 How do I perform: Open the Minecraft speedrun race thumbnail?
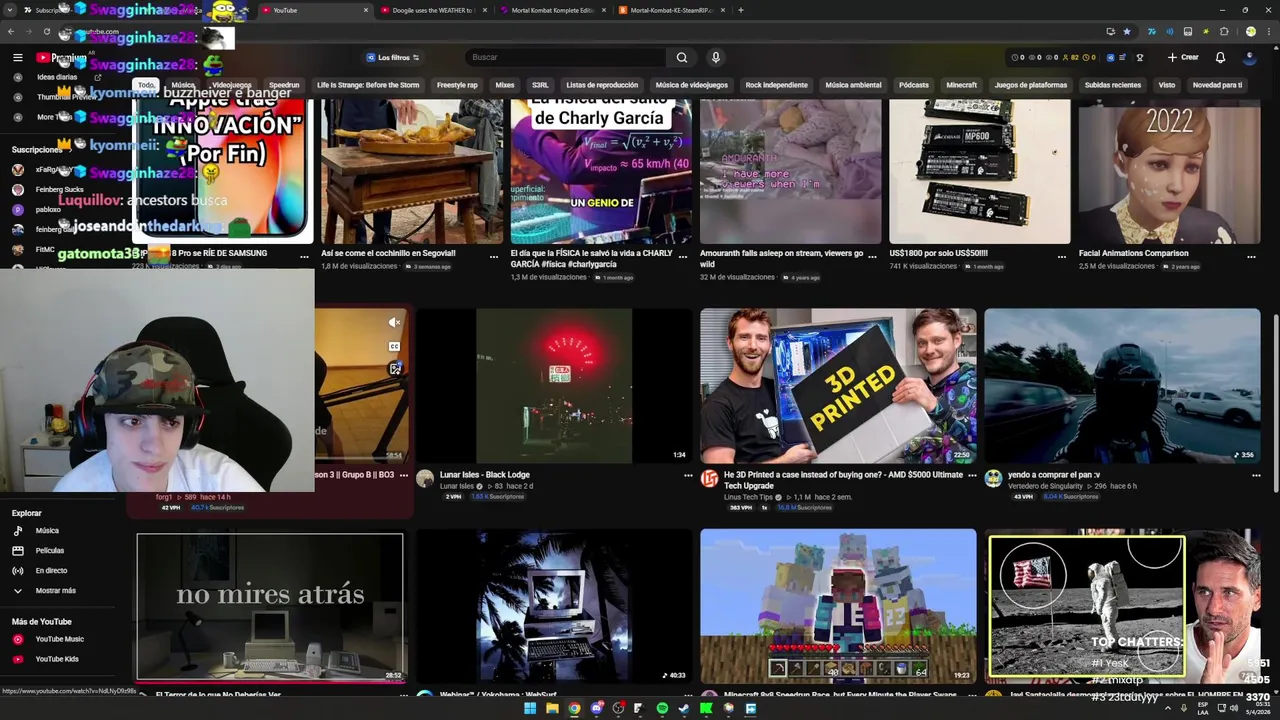point(838,606)
